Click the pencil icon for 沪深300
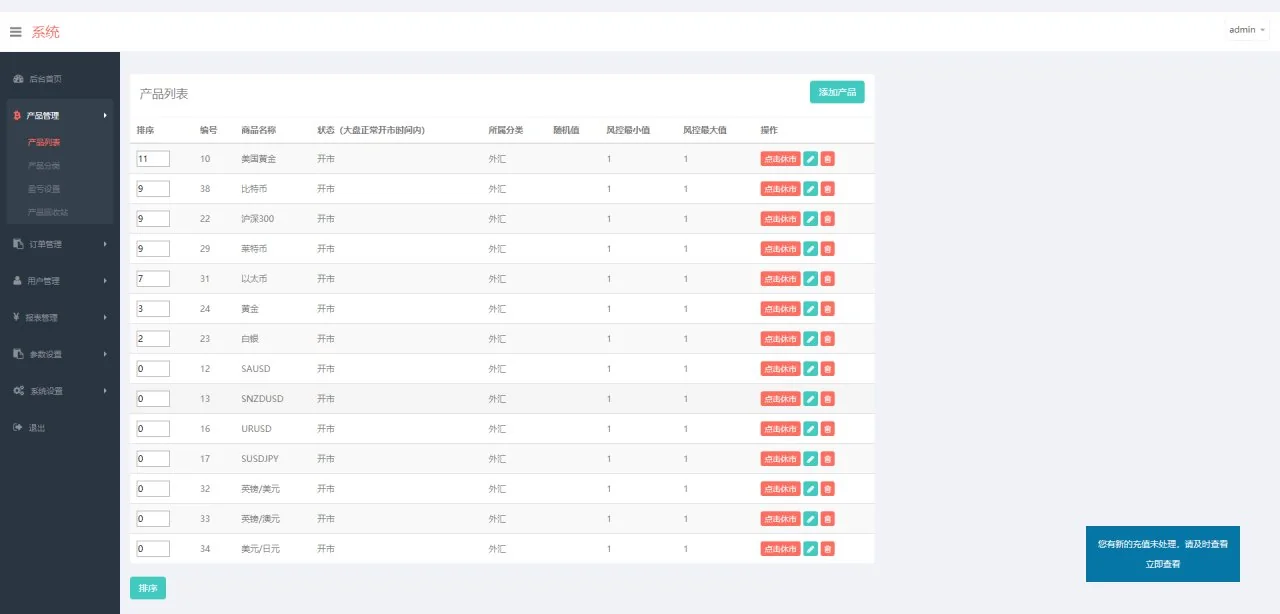Screen dimensions: 1280x614 (811, 219)
